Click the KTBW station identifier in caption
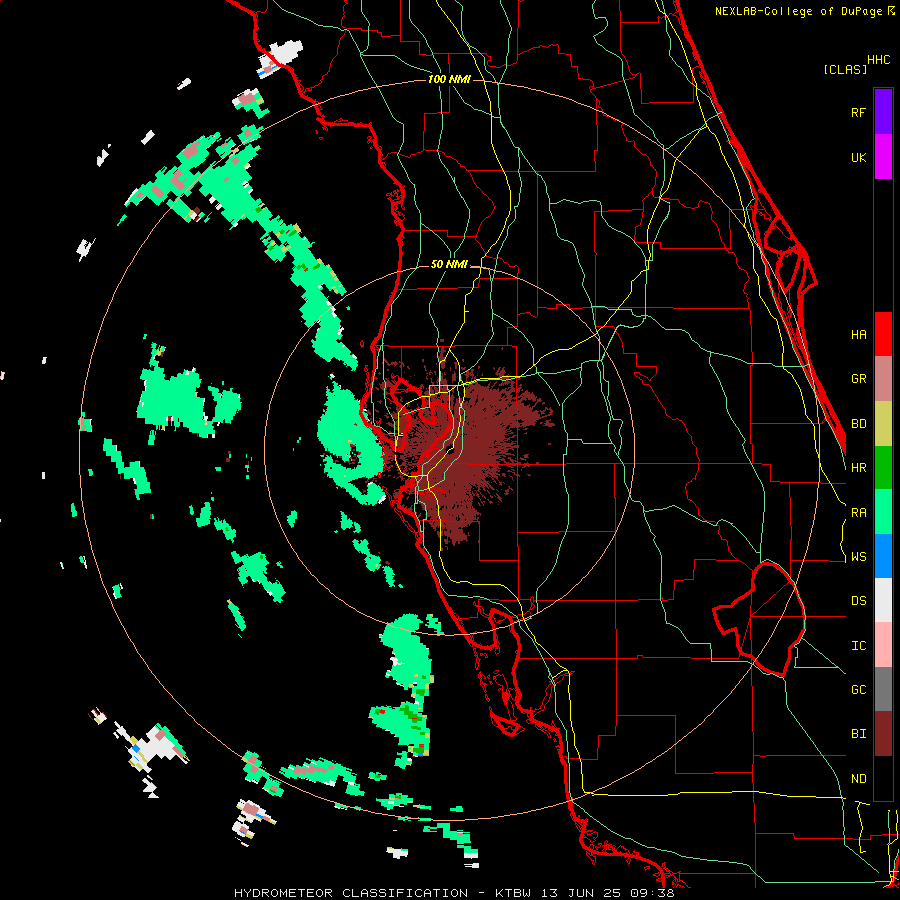The image size is (900, 900). click(x=513, y=893)
